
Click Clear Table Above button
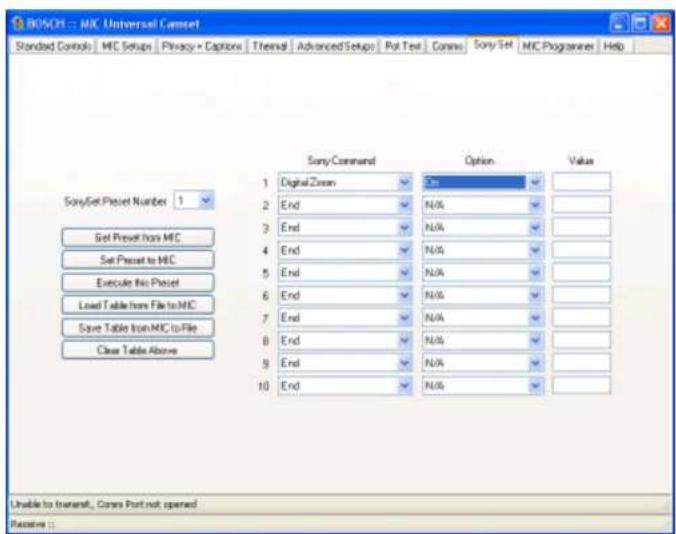pos(138,350)
